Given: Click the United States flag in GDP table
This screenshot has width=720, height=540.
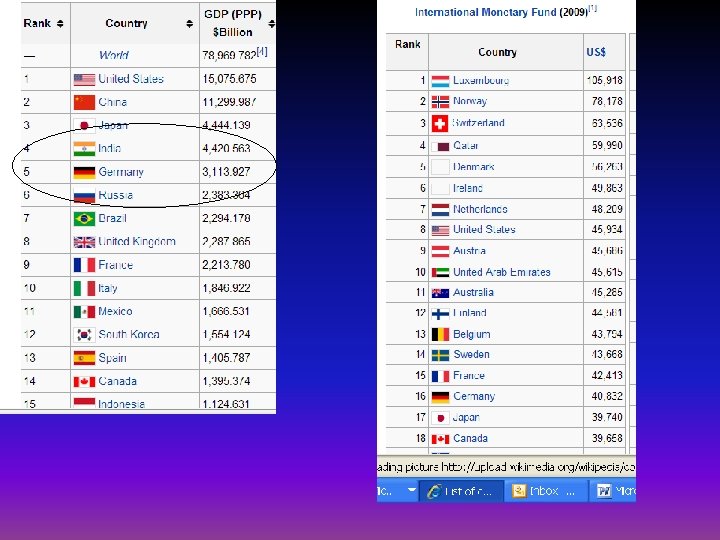Looking at the screenshot, I should pos(84,80).
